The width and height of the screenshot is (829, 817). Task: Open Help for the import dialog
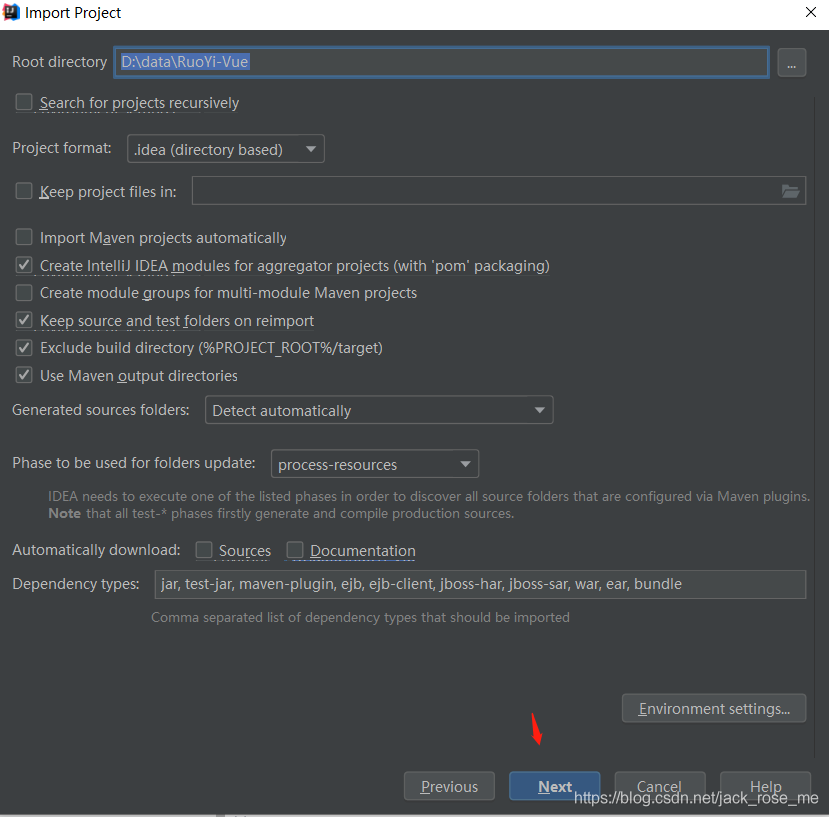(766, 786)
